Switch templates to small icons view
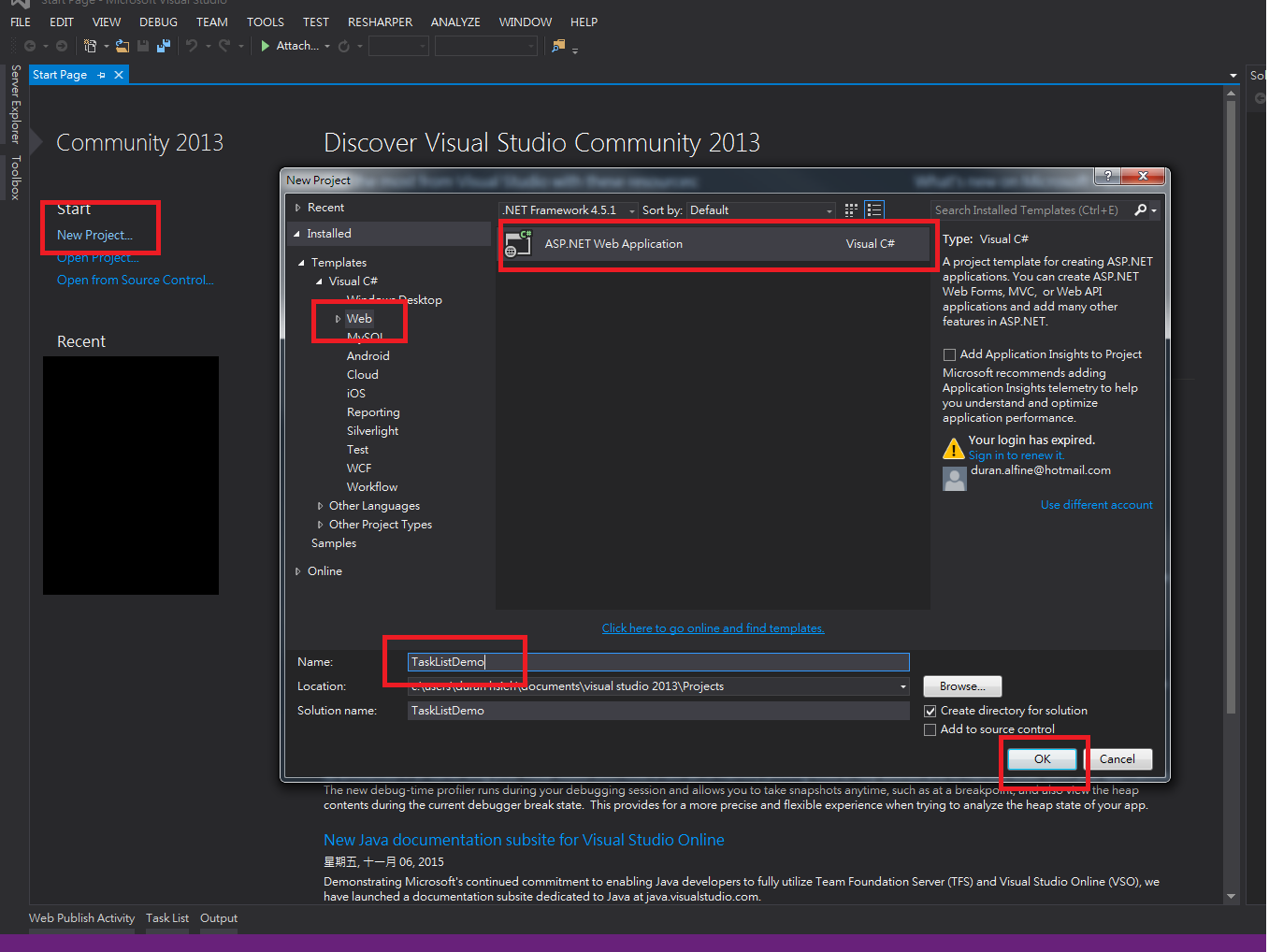The image size is (1269, 952). [x=851, y=210]
